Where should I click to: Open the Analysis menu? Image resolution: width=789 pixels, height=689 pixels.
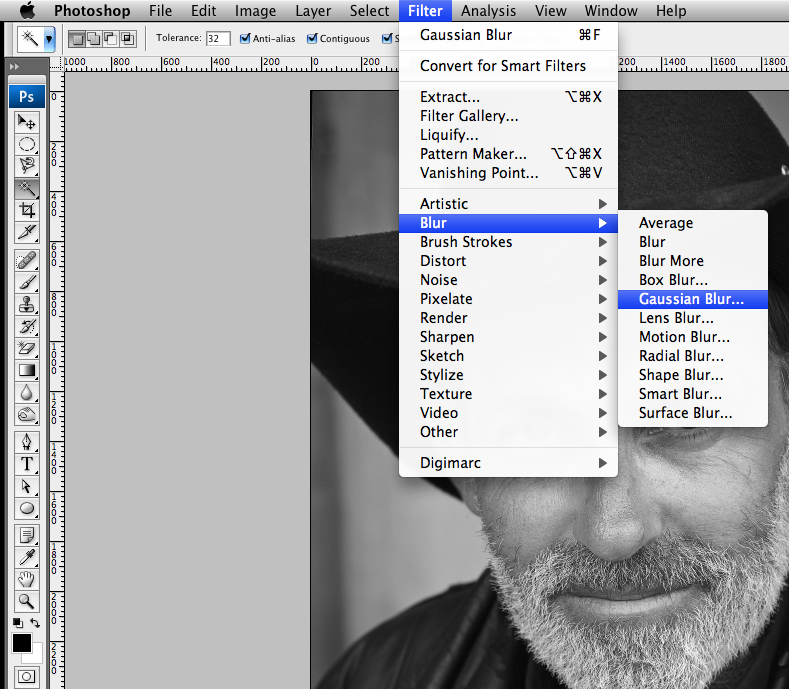488,11
